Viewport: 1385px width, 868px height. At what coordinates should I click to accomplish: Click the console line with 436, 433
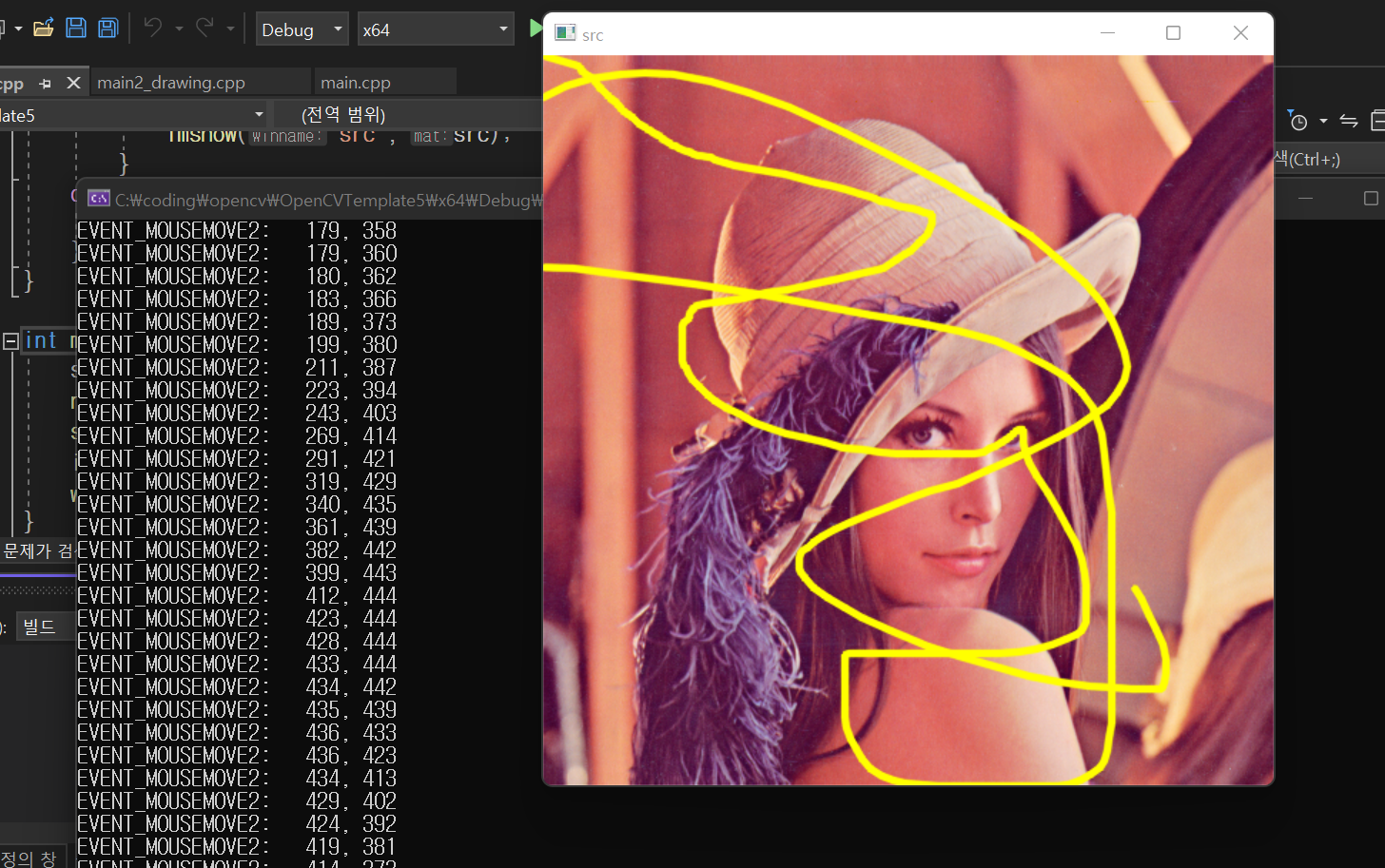(x=237, y=733)
